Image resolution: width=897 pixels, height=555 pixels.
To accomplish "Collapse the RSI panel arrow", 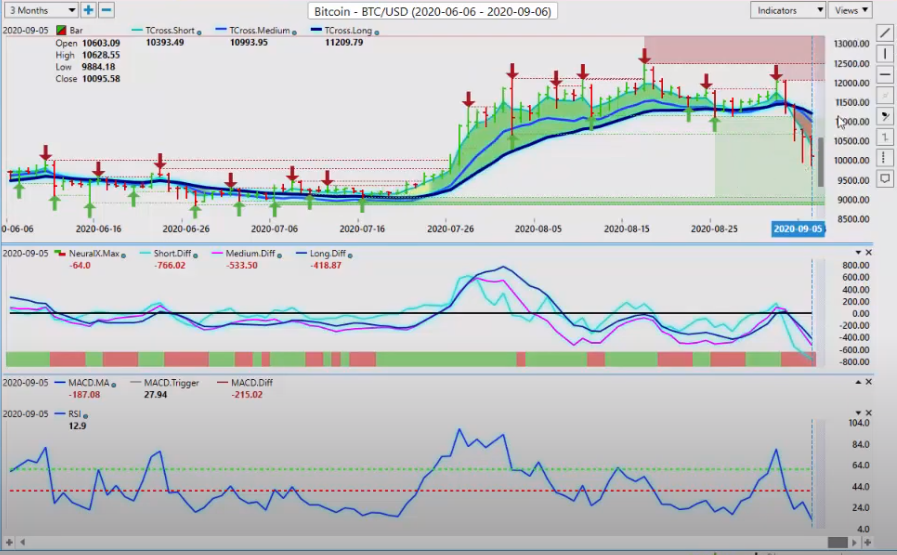I will tap(858, 413).
